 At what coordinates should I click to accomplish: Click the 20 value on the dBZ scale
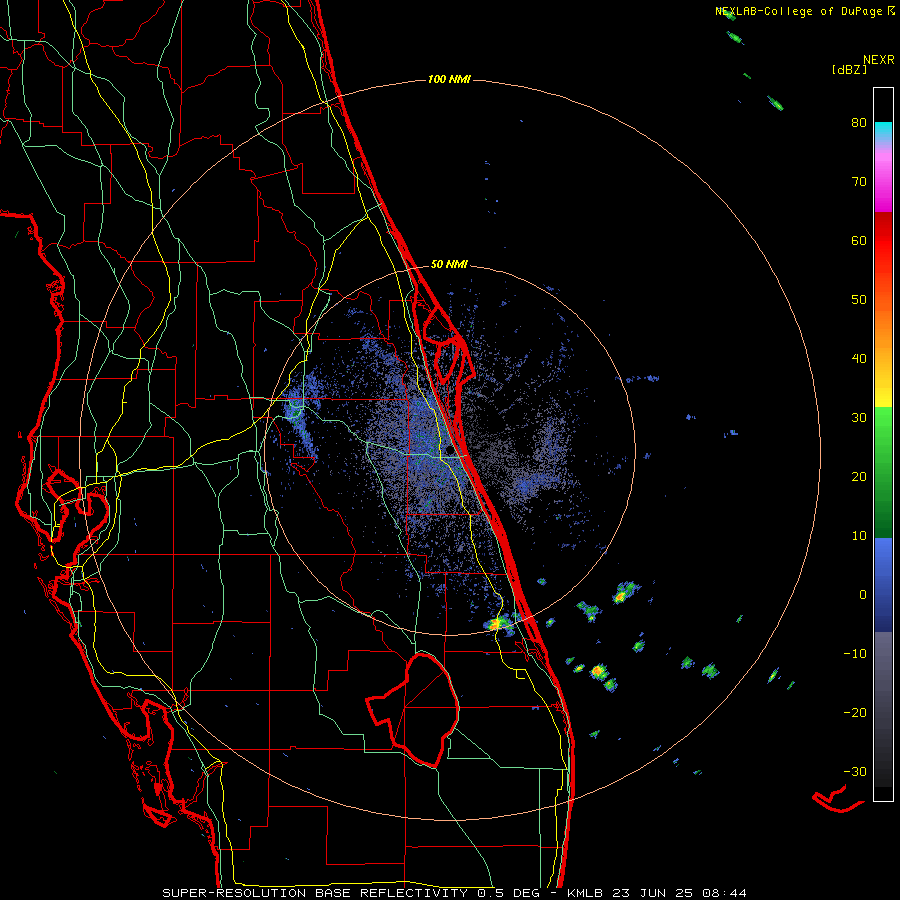pyautogui.click(x=859, y=477)
